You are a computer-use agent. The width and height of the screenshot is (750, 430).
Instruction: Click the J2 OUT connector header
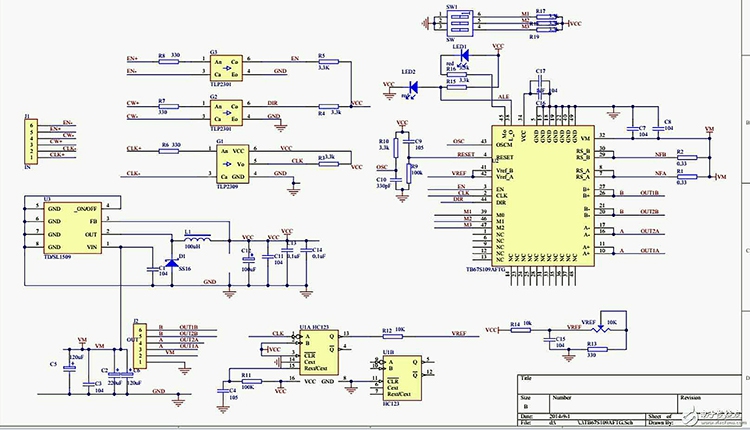click(x=140, y=346)
